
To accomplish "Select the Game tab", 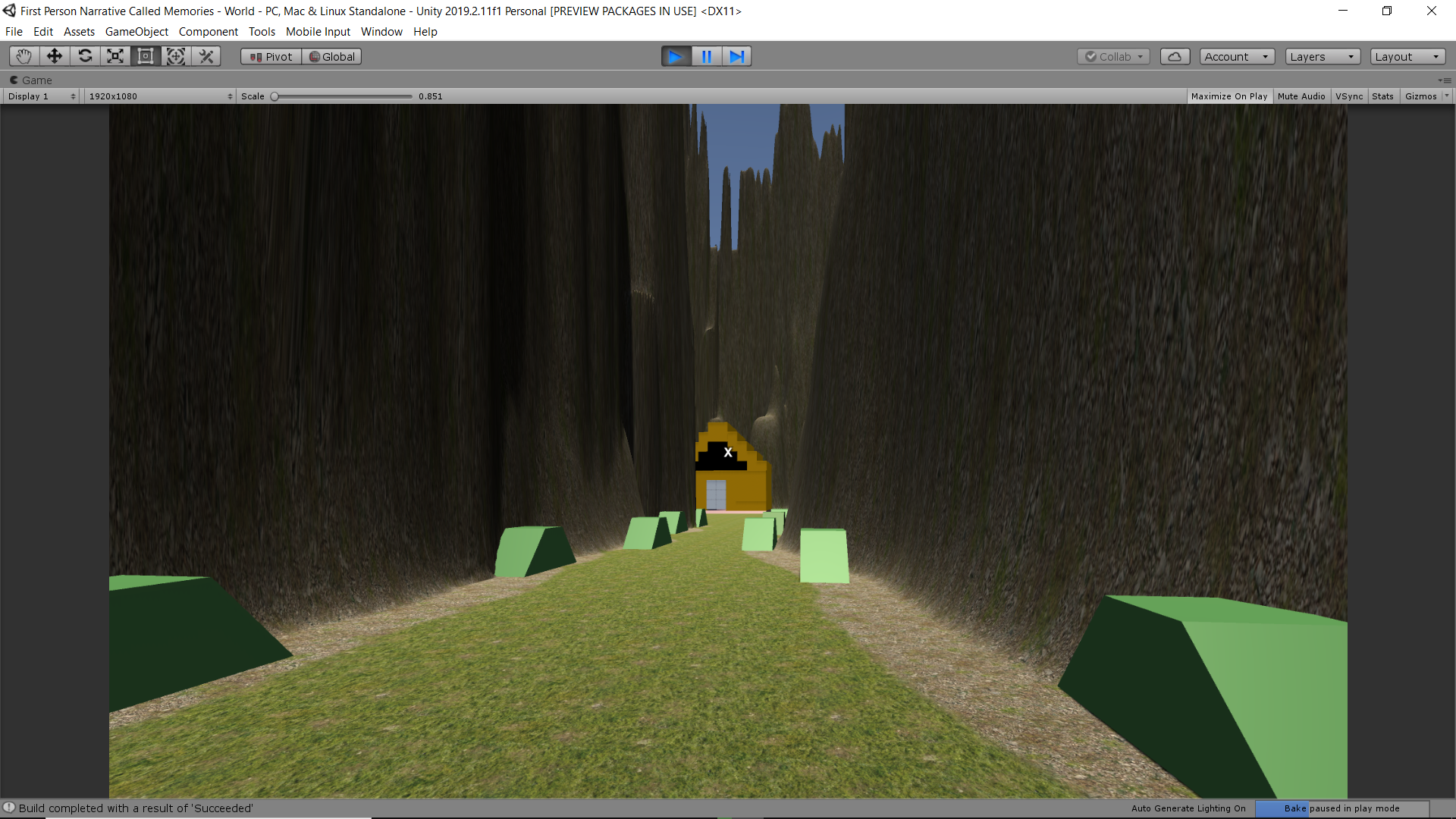I will (31, 80).
